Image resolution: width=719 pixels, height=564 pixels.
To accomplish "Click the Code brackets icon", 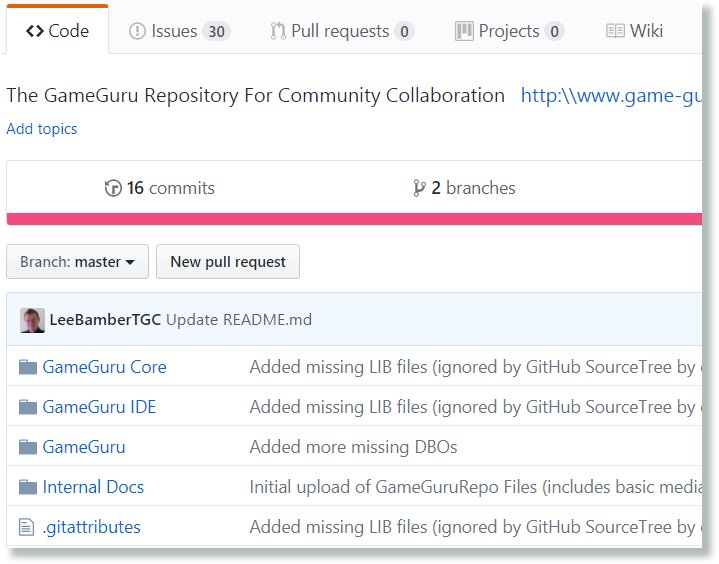I will [x=35, y=31].
